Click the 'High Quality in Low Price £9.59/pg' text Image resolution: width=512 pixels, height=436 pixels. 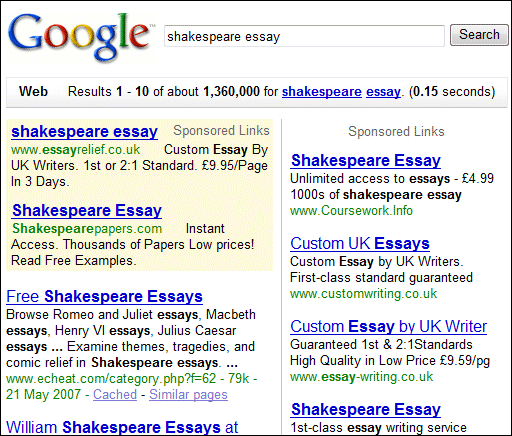point(390,361)
